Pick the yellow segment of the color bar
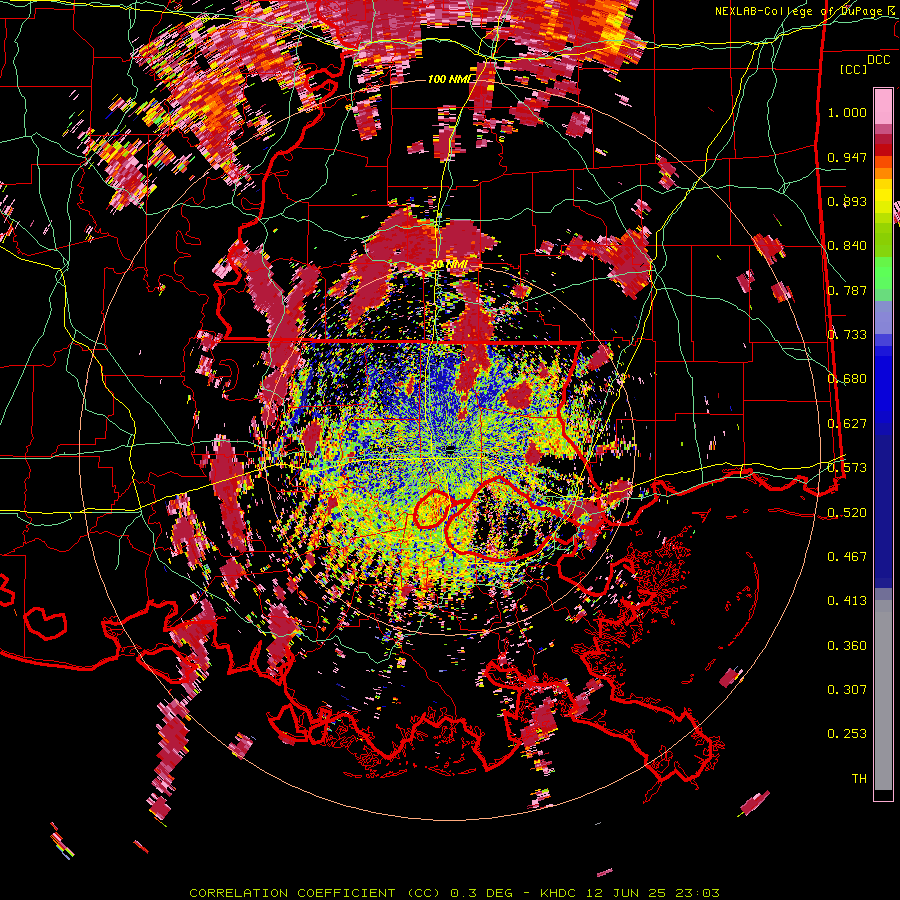This screenshot has width=900, height=900. click(883, 195)
